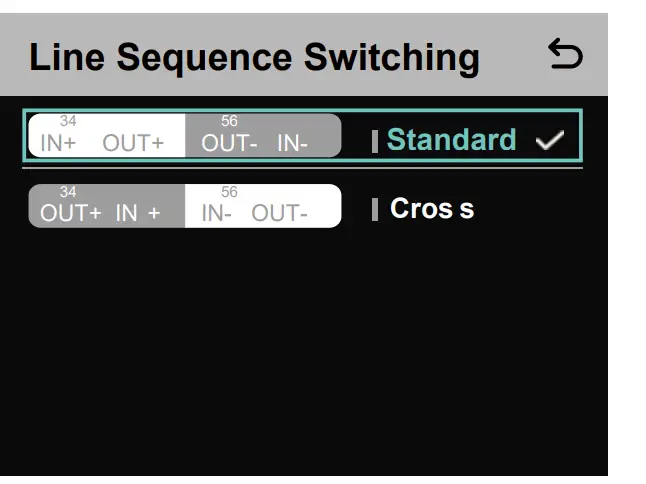646x484 pixels.
Task: Click the checkmark next to Standard
Action: [x=549, y=141]
